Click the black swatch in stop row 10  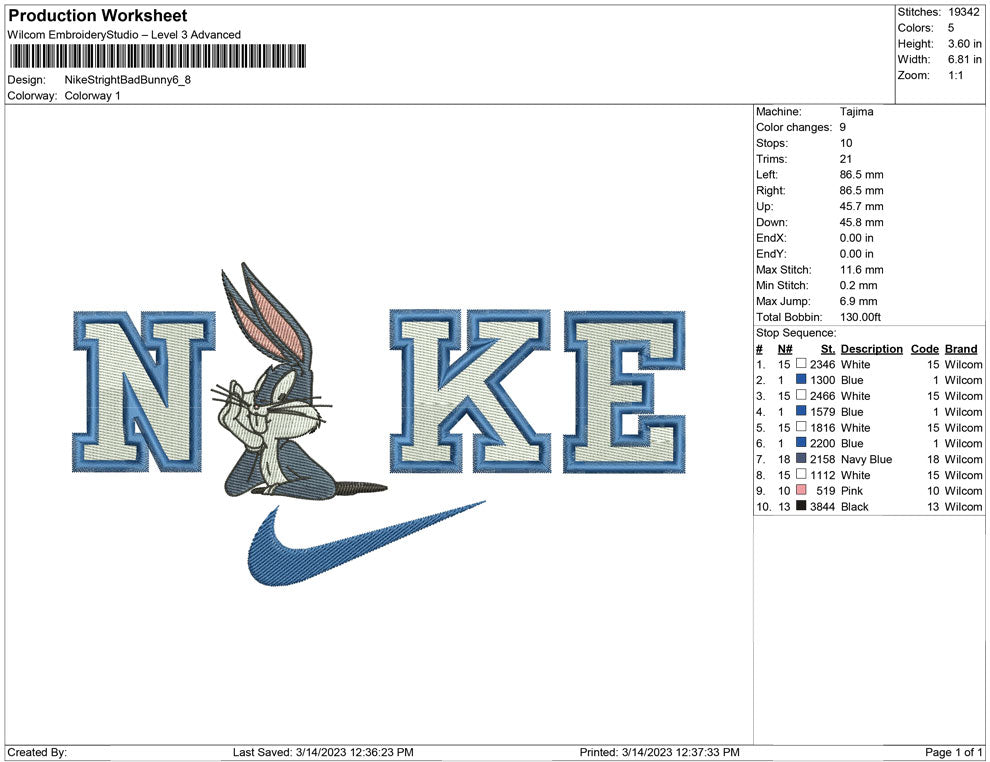coord(801,506)
